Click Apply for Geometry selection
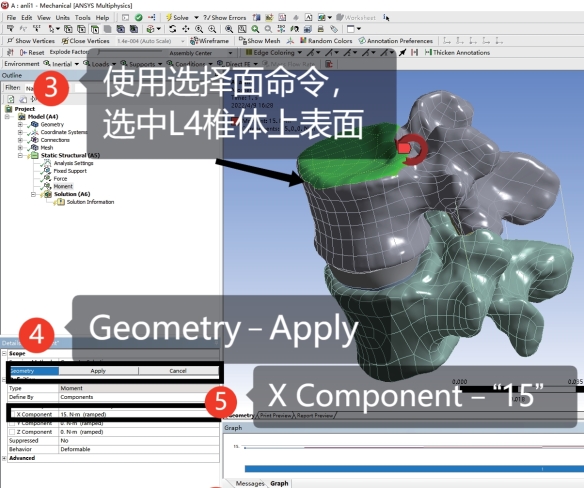Image resolution: width=584 pixels, height=488 pixels. 98,371
